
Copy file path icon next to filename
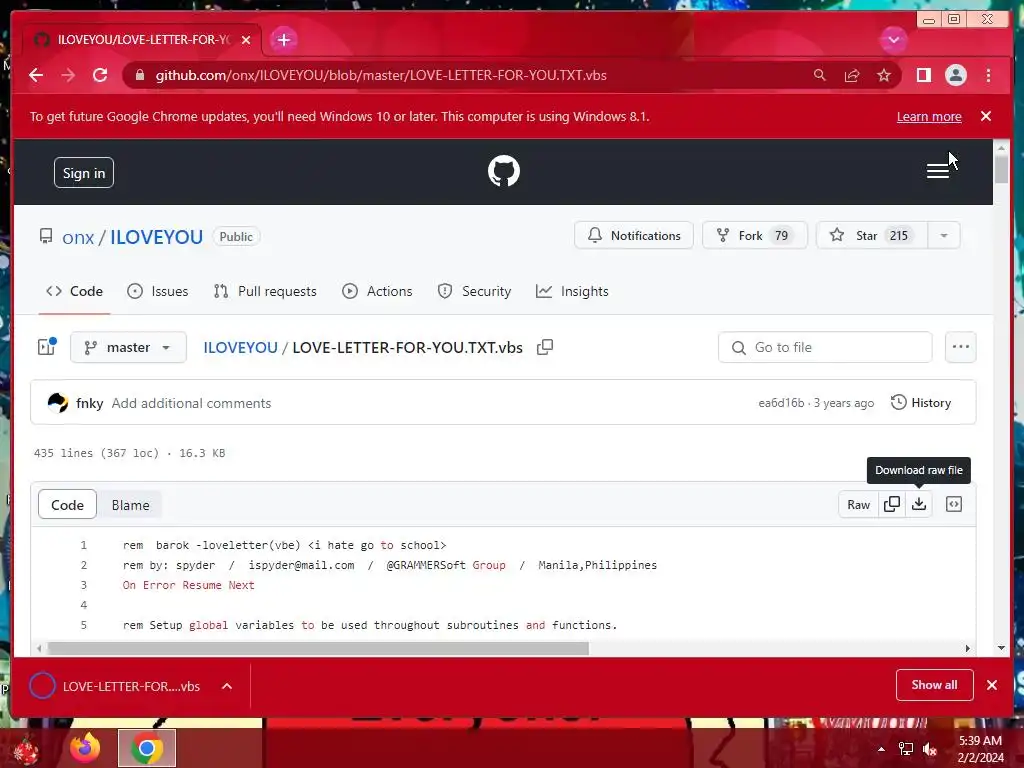pyautogui.click(x=545, y=347)
